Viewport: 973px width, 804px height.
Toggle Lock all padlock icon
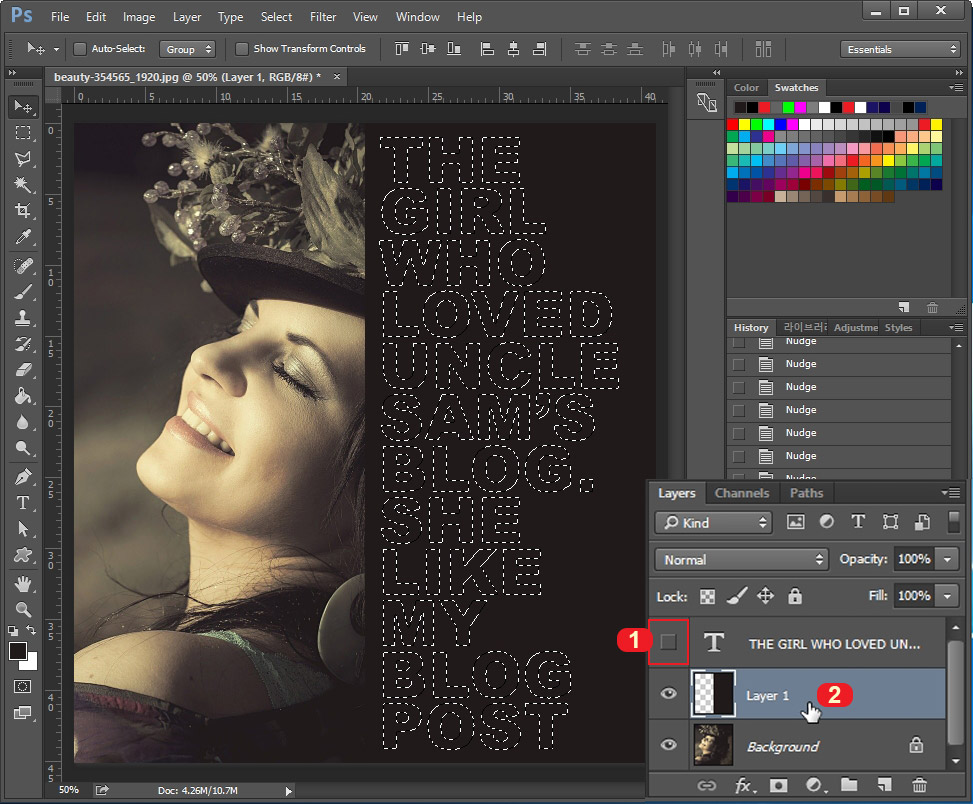tap(795, 596)
